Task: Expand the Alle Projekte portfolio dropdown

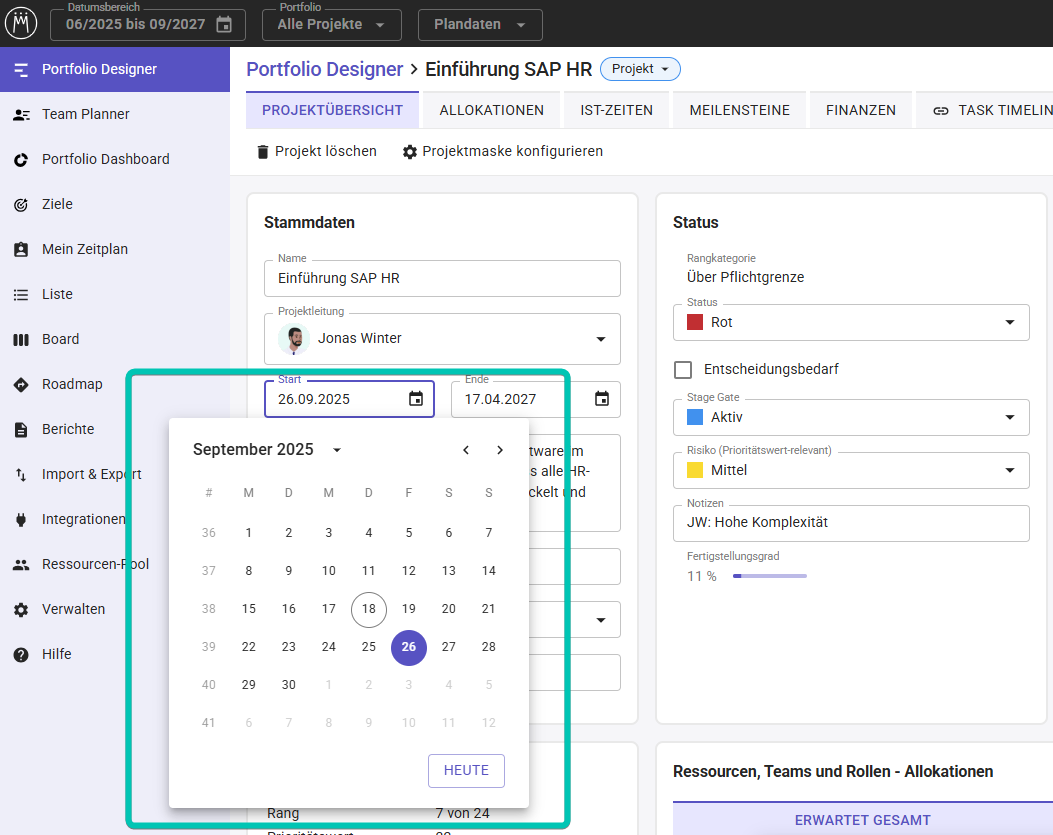Action: point(332,24)
